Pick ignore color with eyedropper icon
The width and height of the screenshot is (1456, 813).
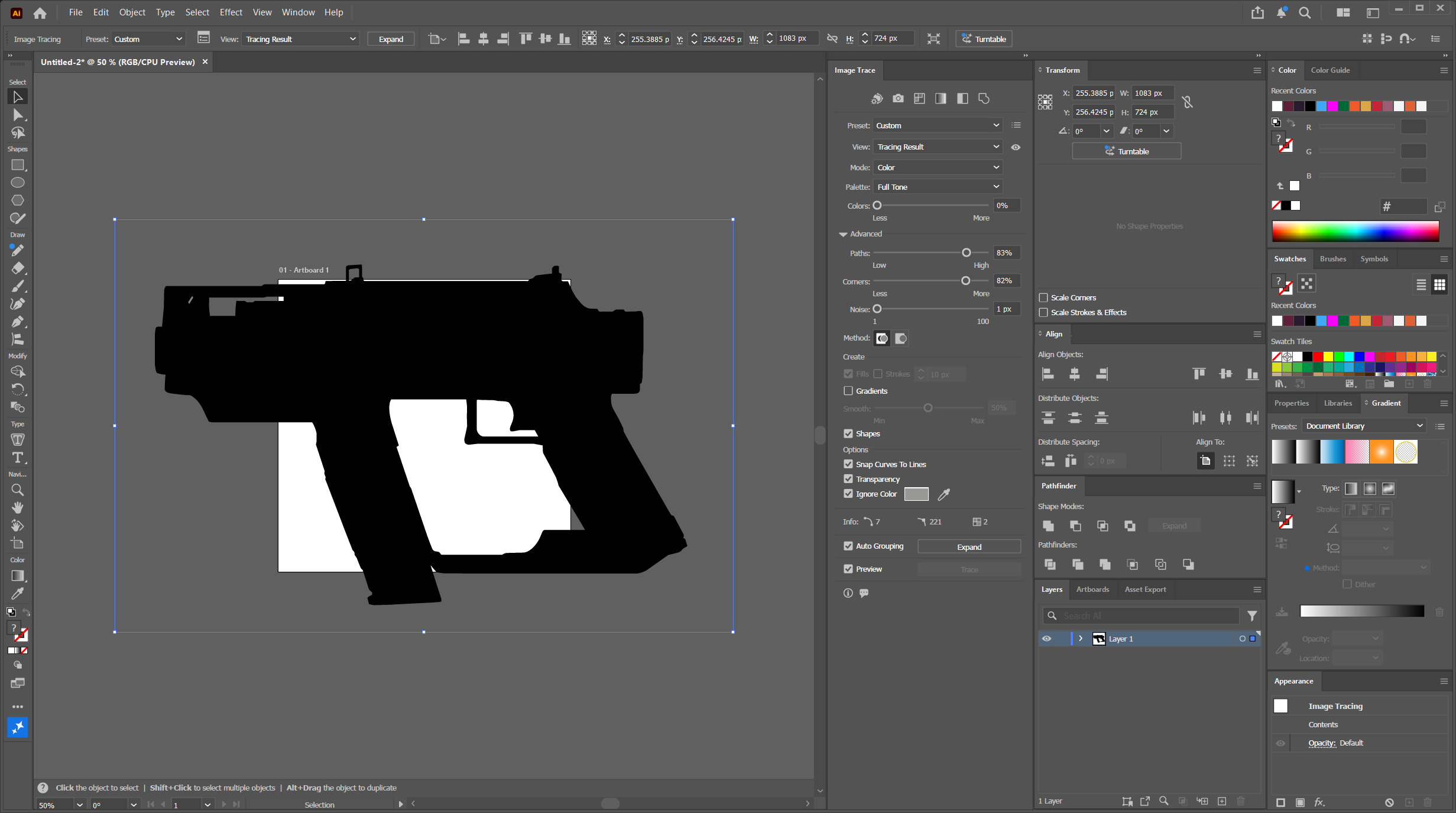coord(944,494)
